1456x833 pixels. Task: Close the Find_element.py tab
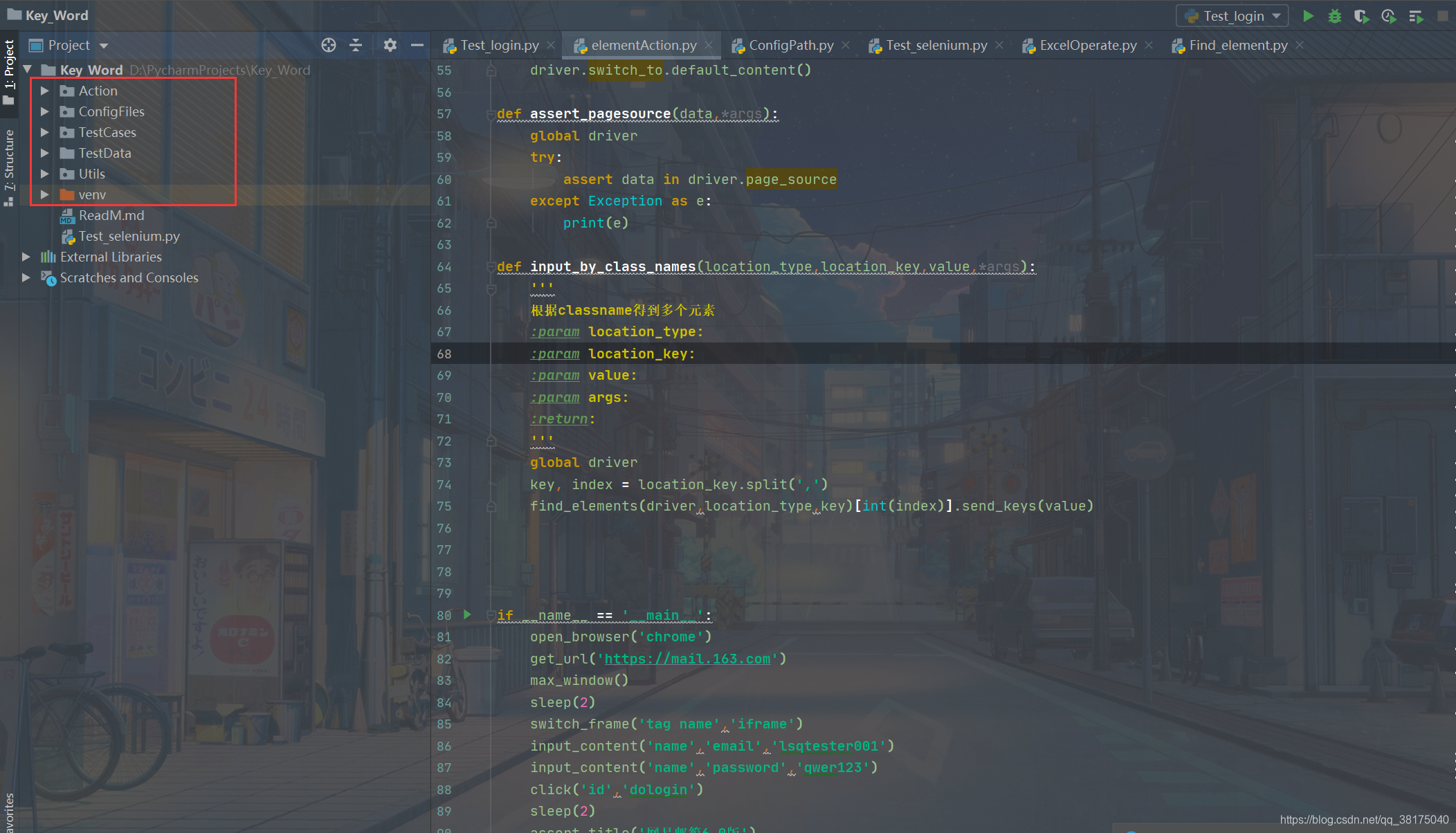click(x=1300, y=45)
